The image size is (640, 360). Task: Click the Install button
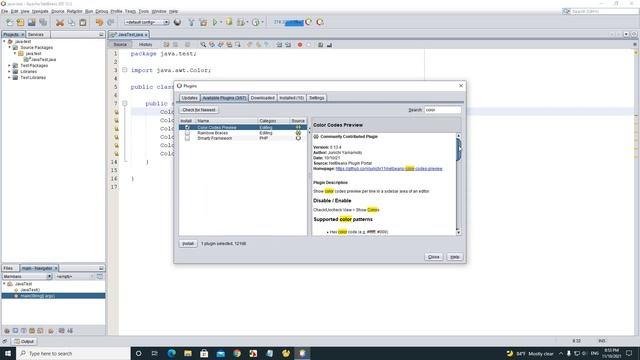(x=188, y=243)
